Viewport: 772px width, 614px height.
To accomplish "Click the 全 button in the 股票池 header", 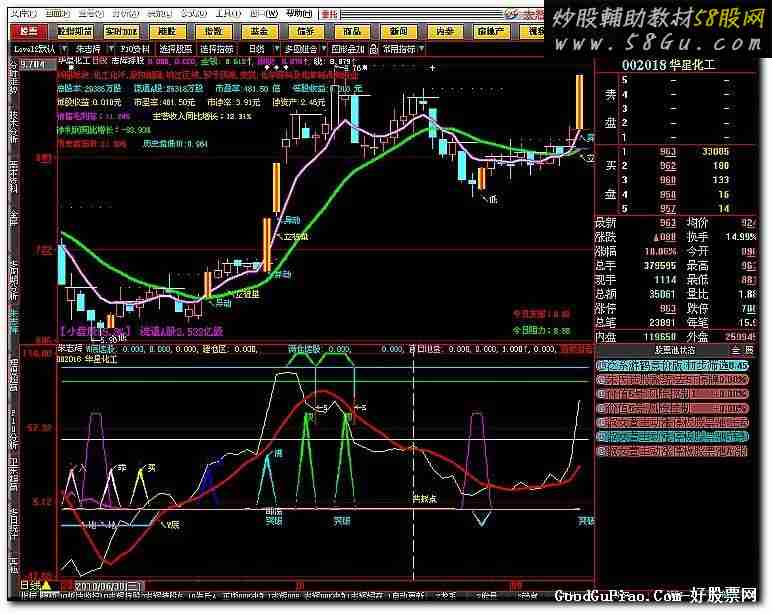I will click(x=736, y=350).
